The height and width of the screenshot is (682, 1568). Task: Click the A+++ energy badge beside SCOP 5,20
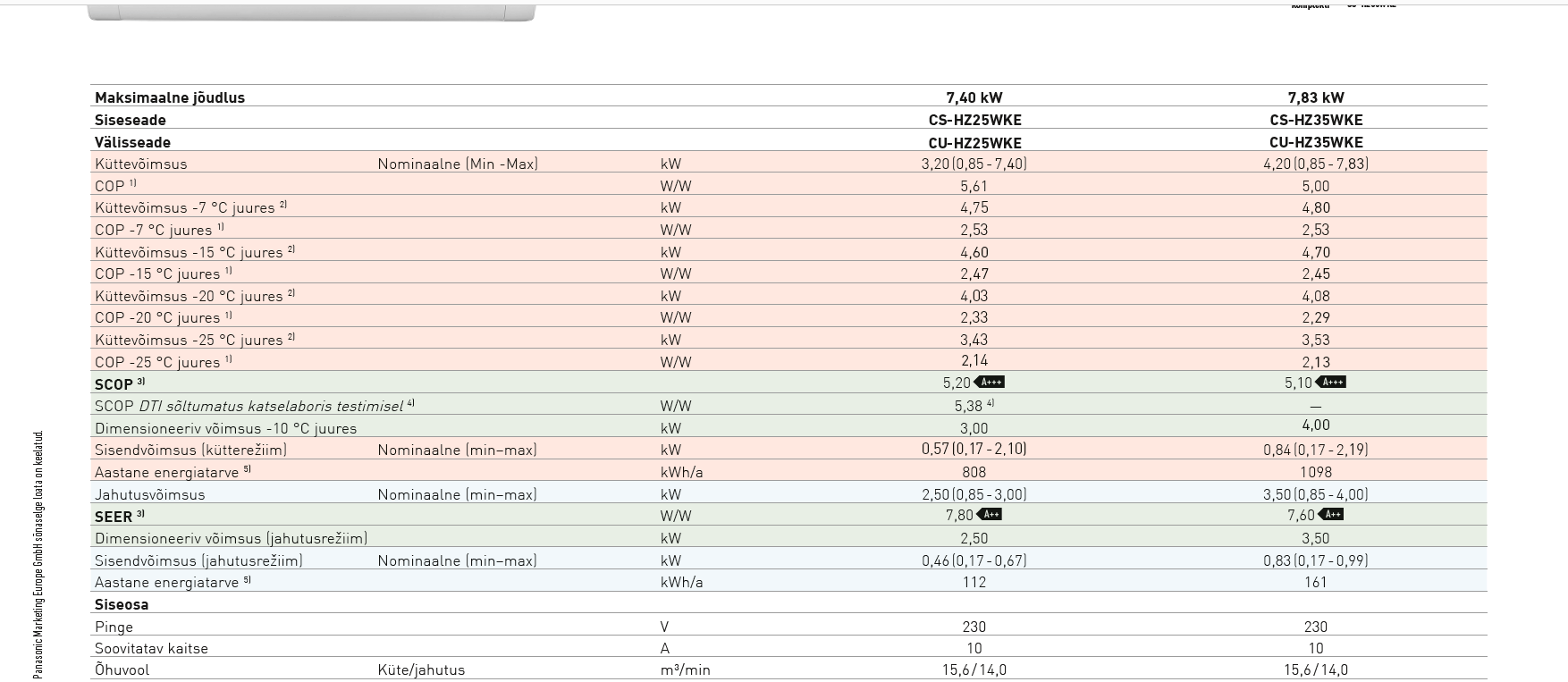pyautogui.click(x=989, y=383)
